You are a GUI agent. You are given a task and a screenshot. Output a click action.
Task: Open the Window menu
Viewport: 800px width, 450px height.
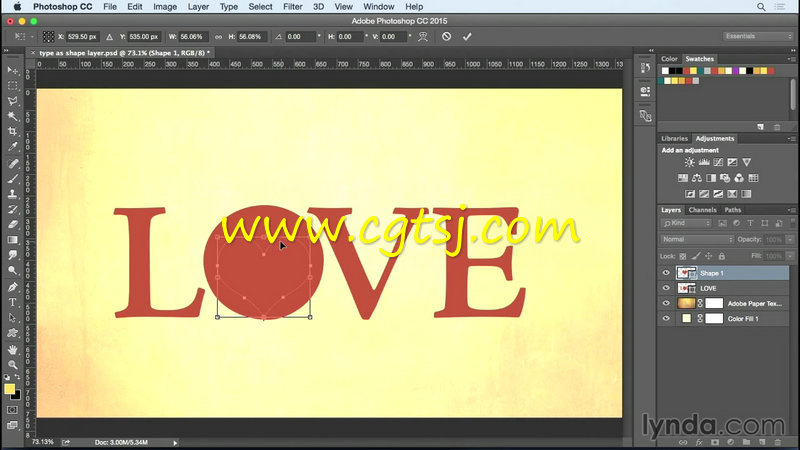[x=379, y=7]
